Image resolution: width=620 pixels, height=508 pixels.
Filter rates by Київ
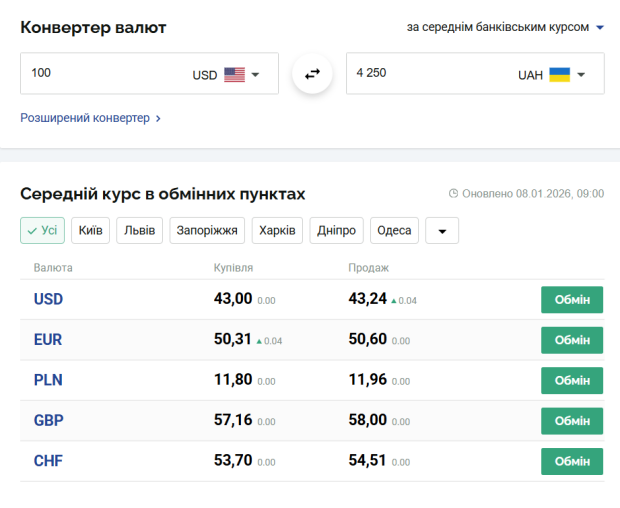[90, 230]
